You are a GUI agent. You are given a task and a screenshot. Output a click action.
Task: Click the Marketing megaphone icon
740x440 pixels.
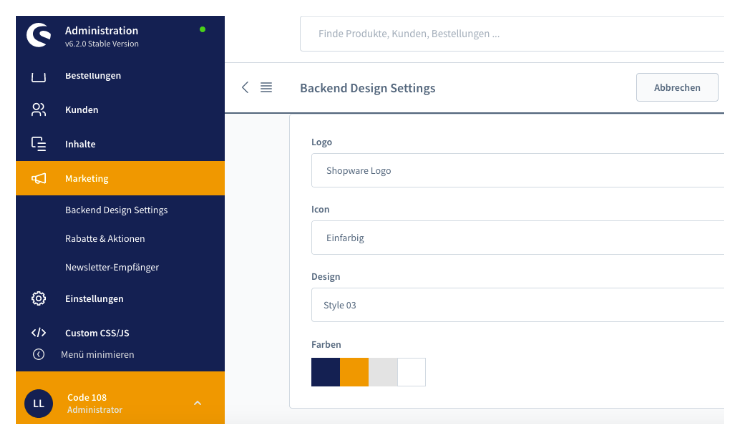[x=39, y=179]
